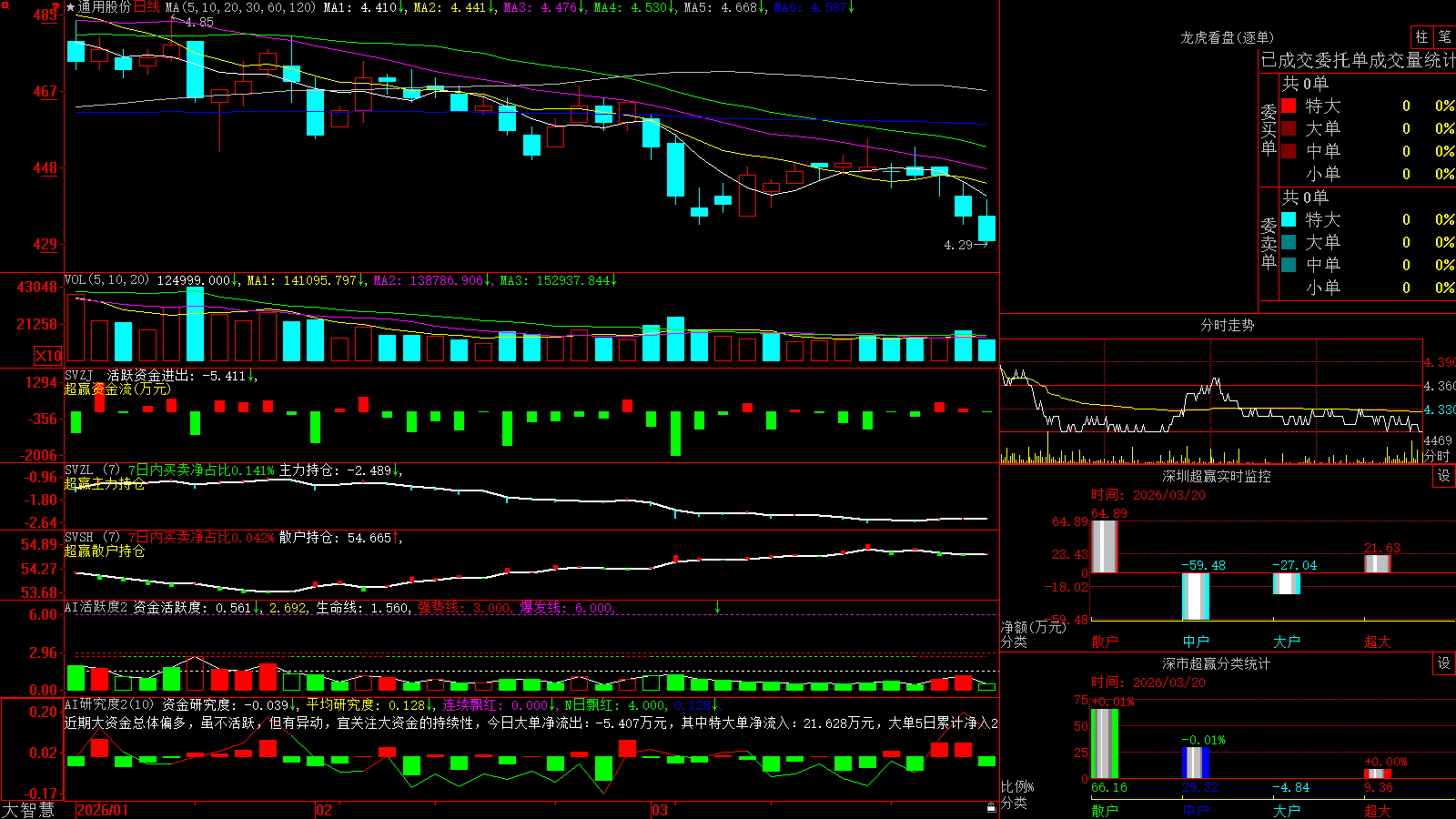Open the VOL(5,10,20) indicator label
Viewport: 1456px width, 819px height.
point(106,280)
